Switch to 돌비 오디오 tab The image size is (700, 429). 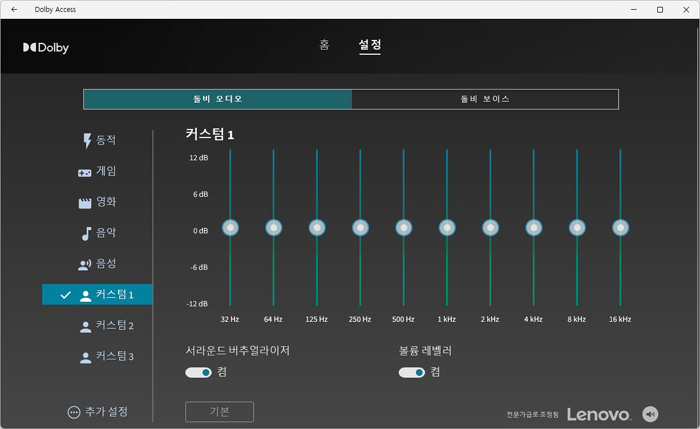217,99
